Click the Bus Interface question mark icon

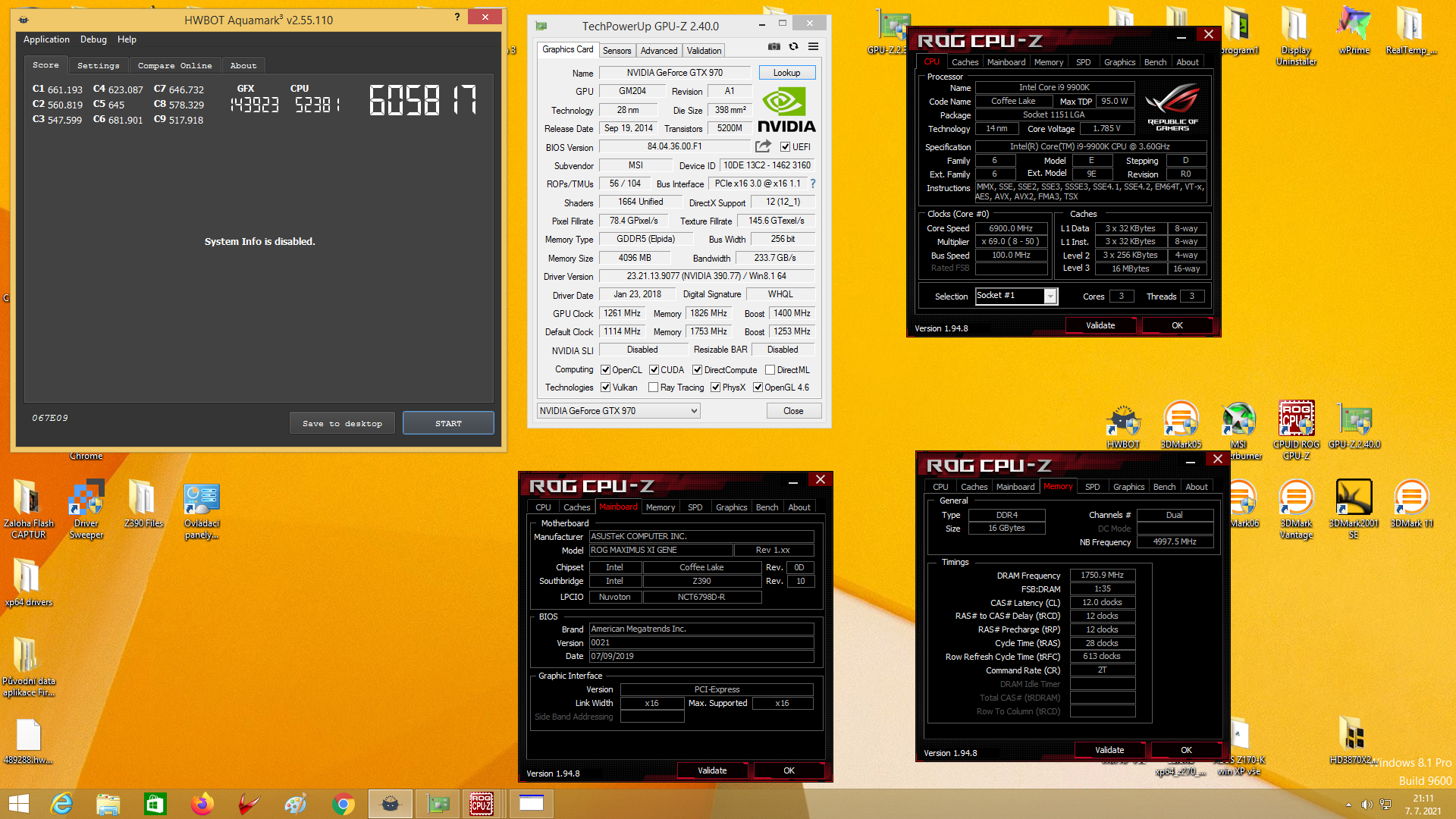point(813,184)
